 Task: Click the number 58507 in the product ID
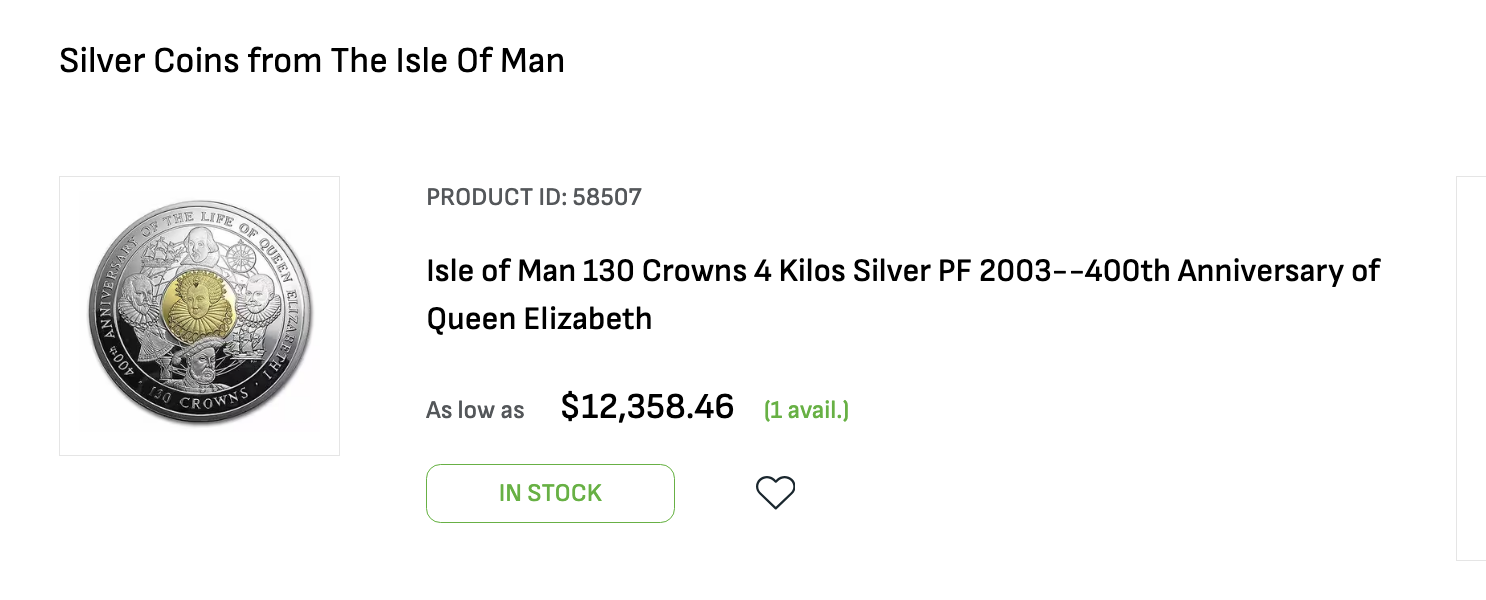607,197
